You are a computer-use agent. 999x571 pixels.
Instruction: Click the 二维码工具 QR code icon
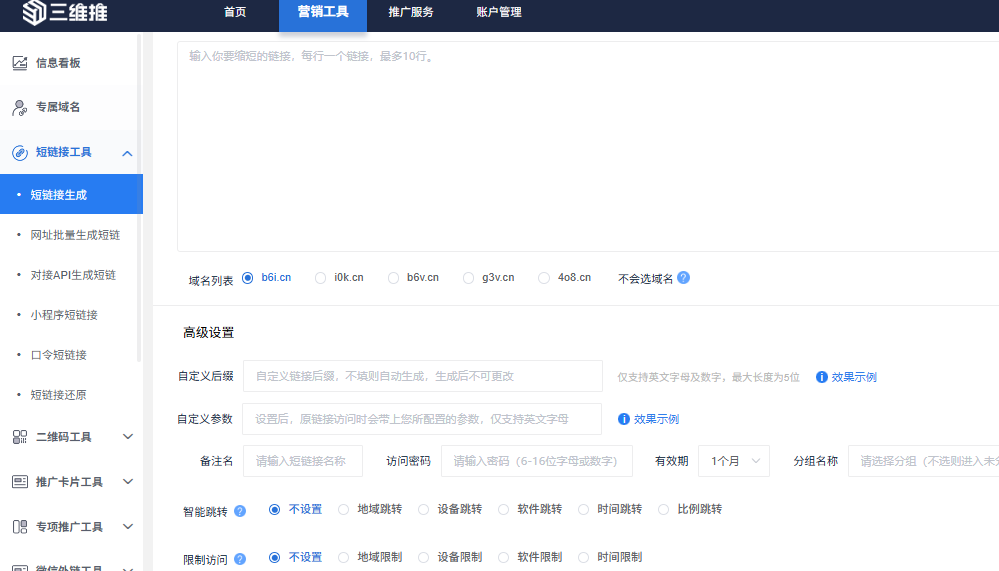point(20,437)
